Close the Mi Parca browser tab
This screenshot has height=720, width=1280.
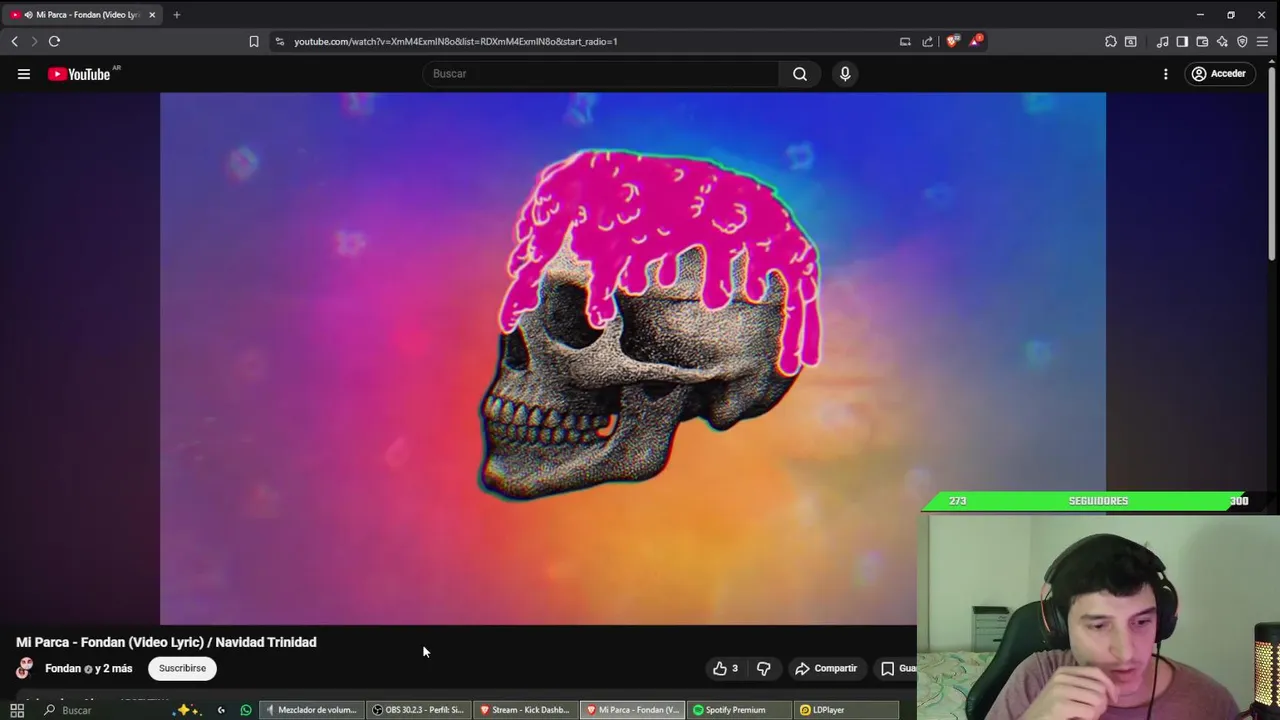pos(152,15)
